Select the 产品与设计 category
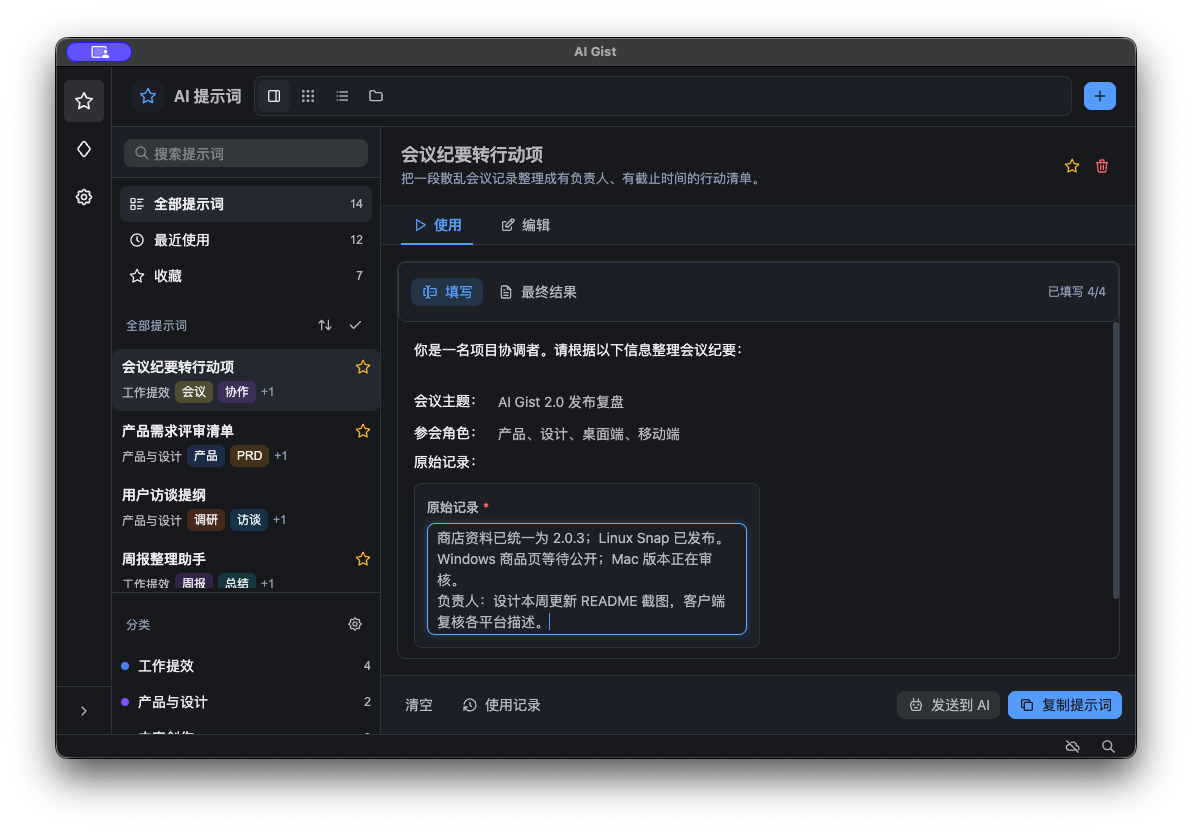 click(246, 702)
